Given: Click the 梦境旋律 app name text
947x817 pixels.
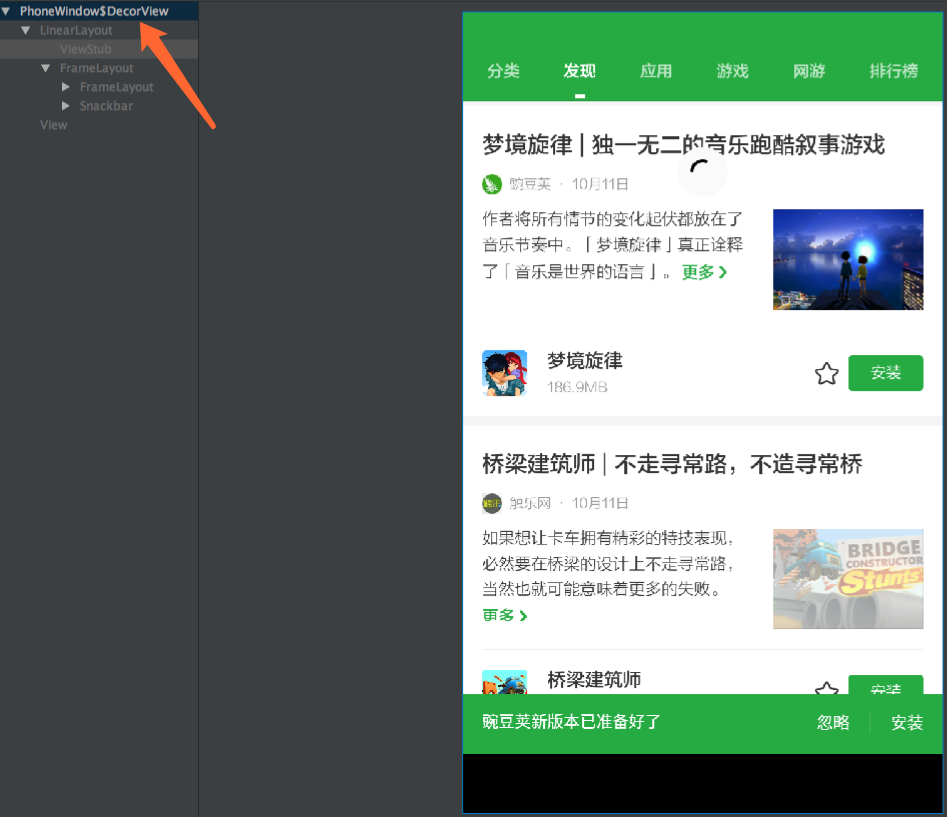Looking at the screenshot, I should click(x=585, y=361).
